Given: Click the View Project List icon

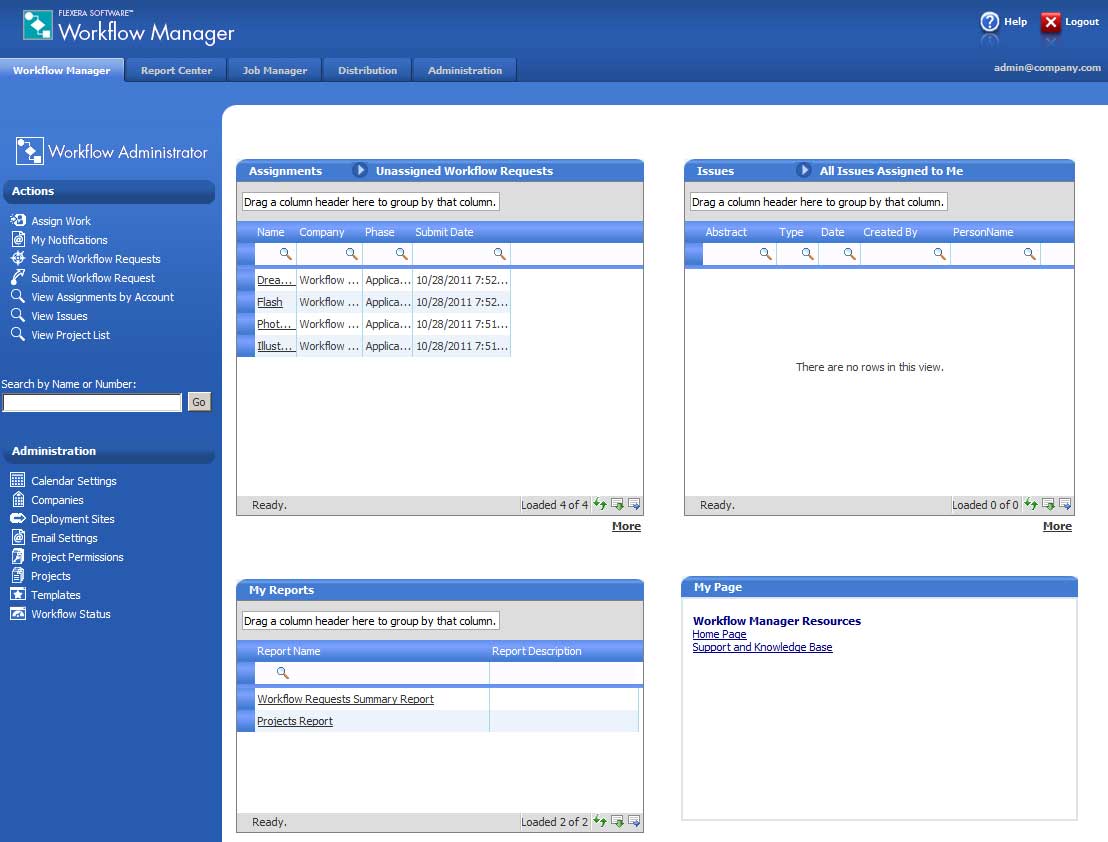Looking at the screenshot, I should pos(18,335).
